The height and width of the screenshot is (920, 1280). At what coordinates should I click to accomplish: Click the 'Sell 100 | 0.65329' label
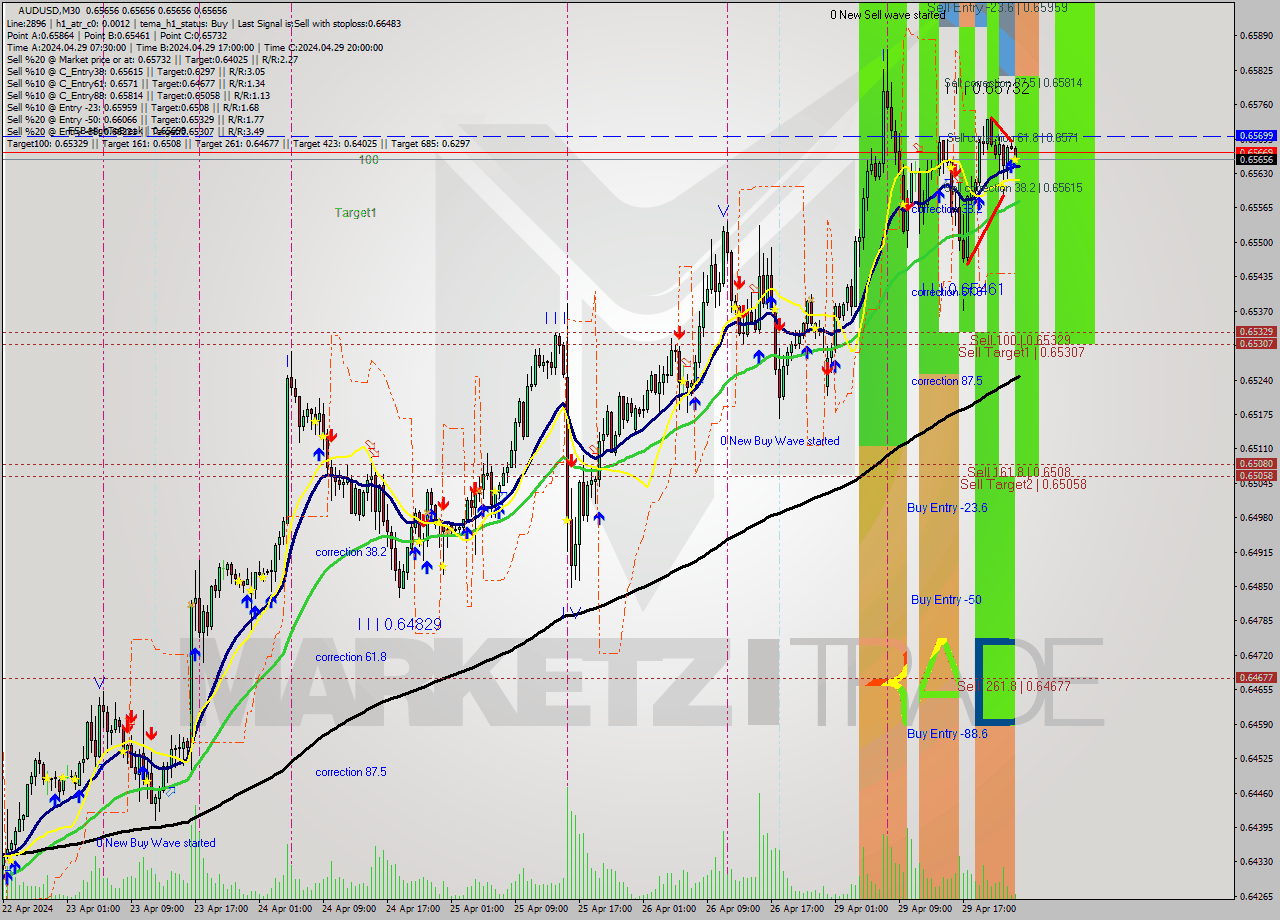1020,340
